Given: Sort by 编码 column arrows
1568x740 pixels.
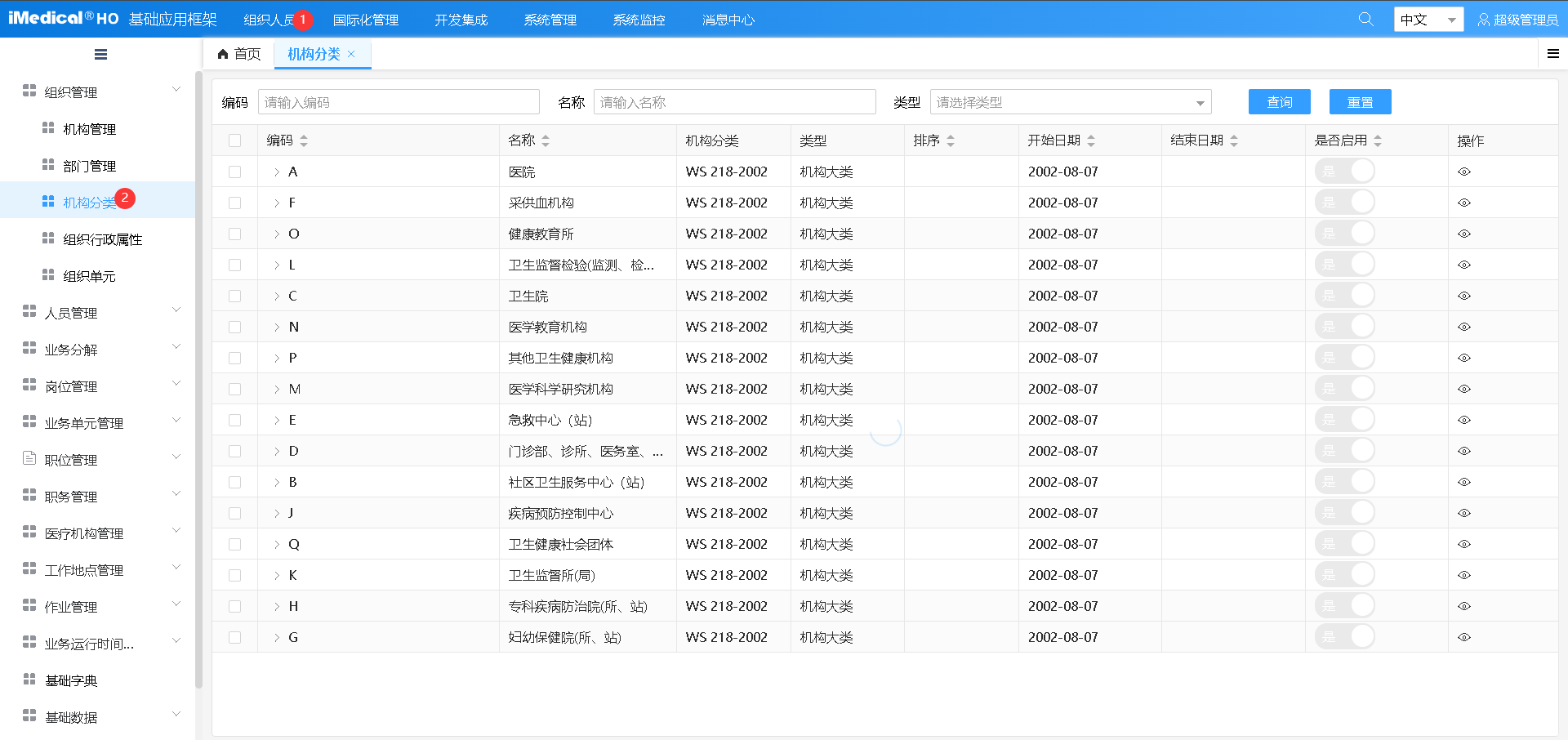Looking at the screenshot, I should pyautogui.click(x=304, y=141).
